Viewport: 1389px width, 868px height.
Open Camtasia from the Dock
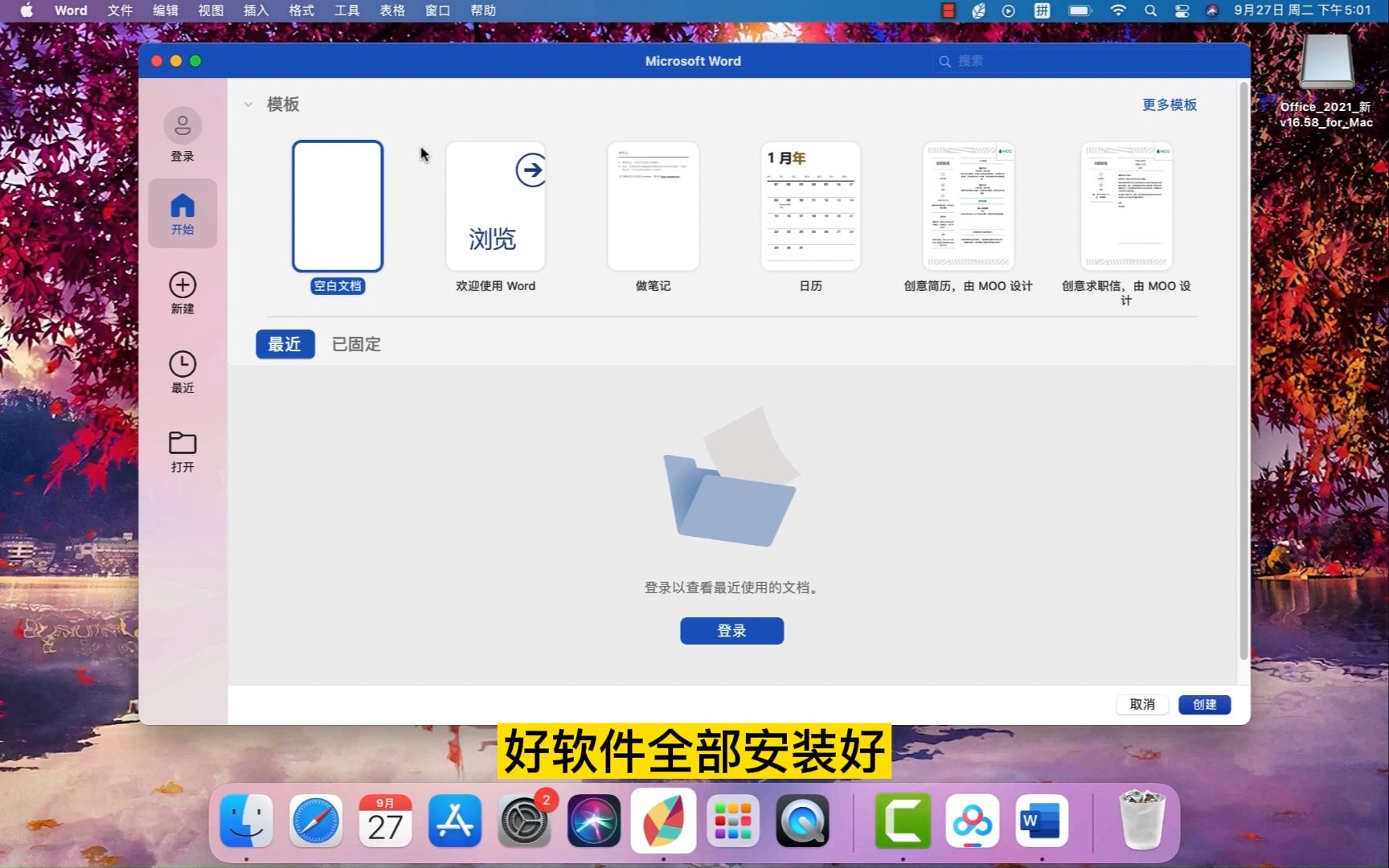tap(903, 821)
